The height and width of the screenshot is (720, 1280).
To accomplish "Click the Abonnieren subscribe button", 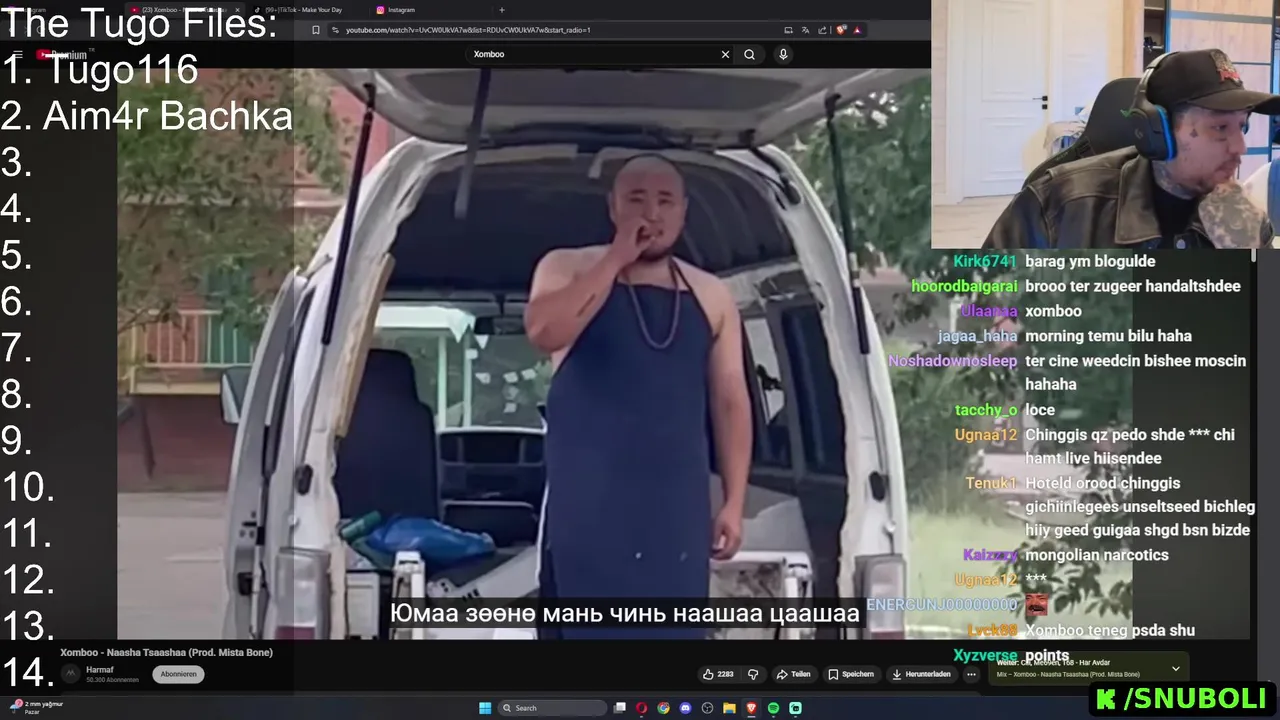I will [x=178, y=674].
